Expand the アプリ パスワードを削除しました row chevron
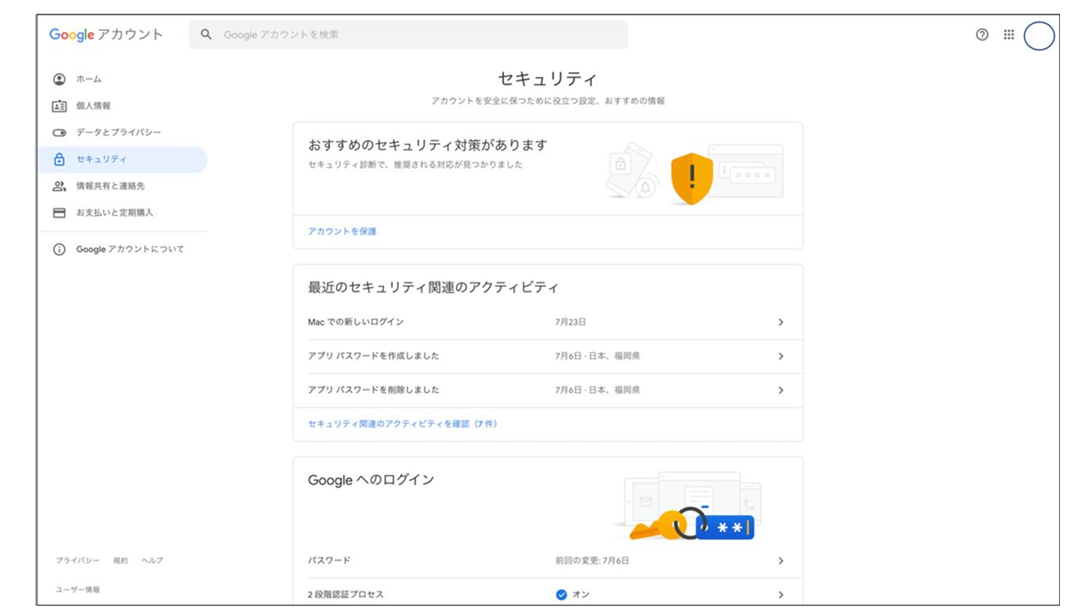1069x613 pixels. [x=781, y=390]
